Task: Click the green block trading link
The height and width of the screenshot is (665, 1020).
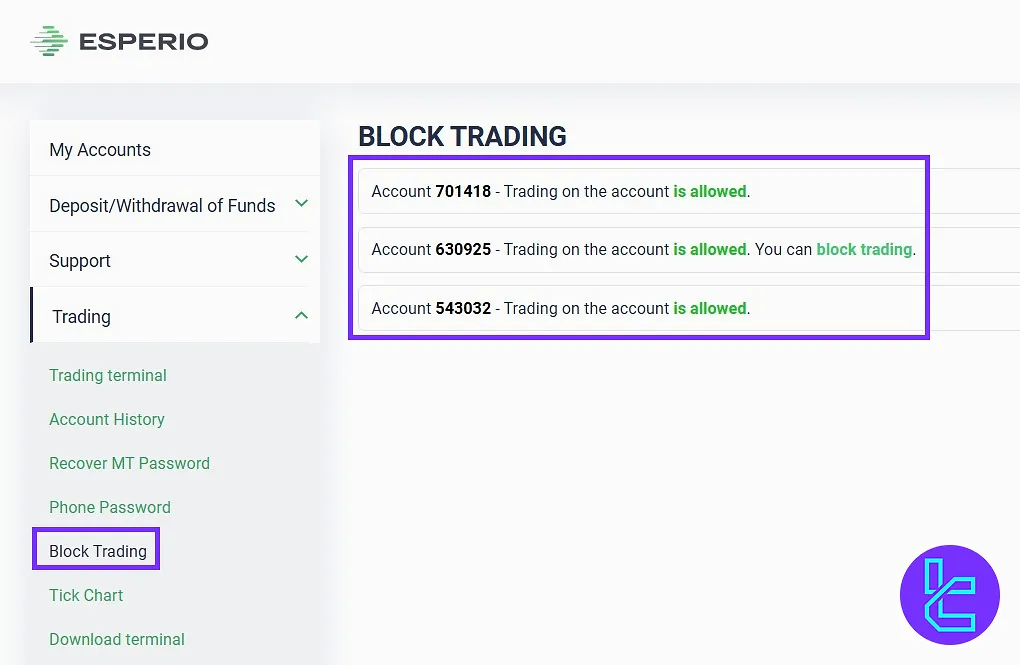Action: coord(864,250)
